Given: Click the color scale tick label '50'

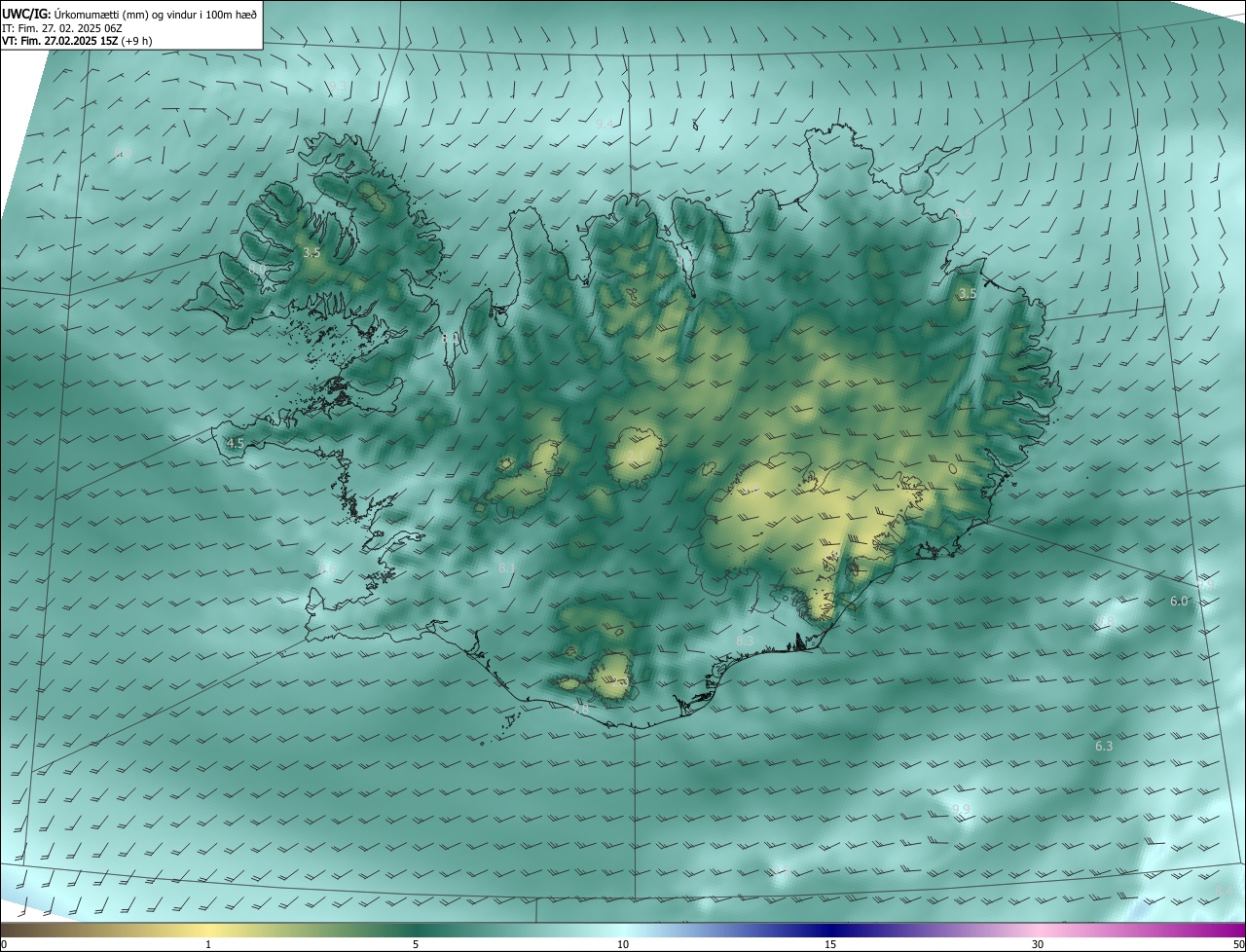Looking at the screenshot, I should tap(1238, 944).
